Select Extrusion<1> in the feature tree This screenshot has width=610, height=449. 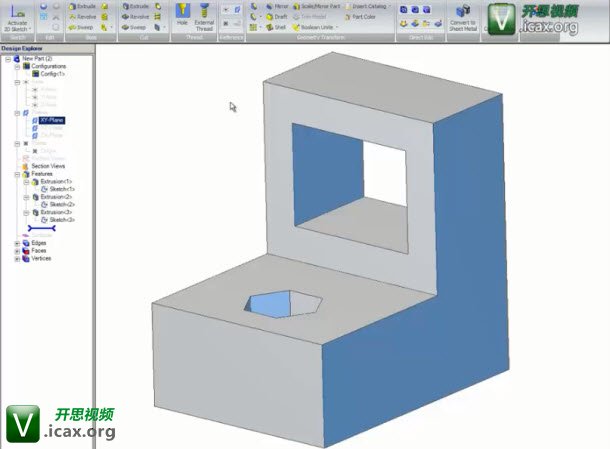[x=56, y=182]
